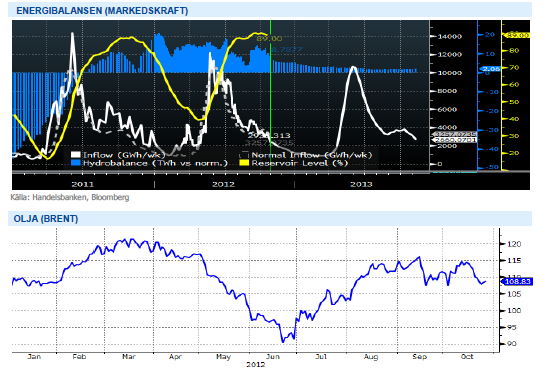Screen dimensions: 548x382
Task: Click the 2012 year label on energy chart
Action: click(x=223, y=184)
